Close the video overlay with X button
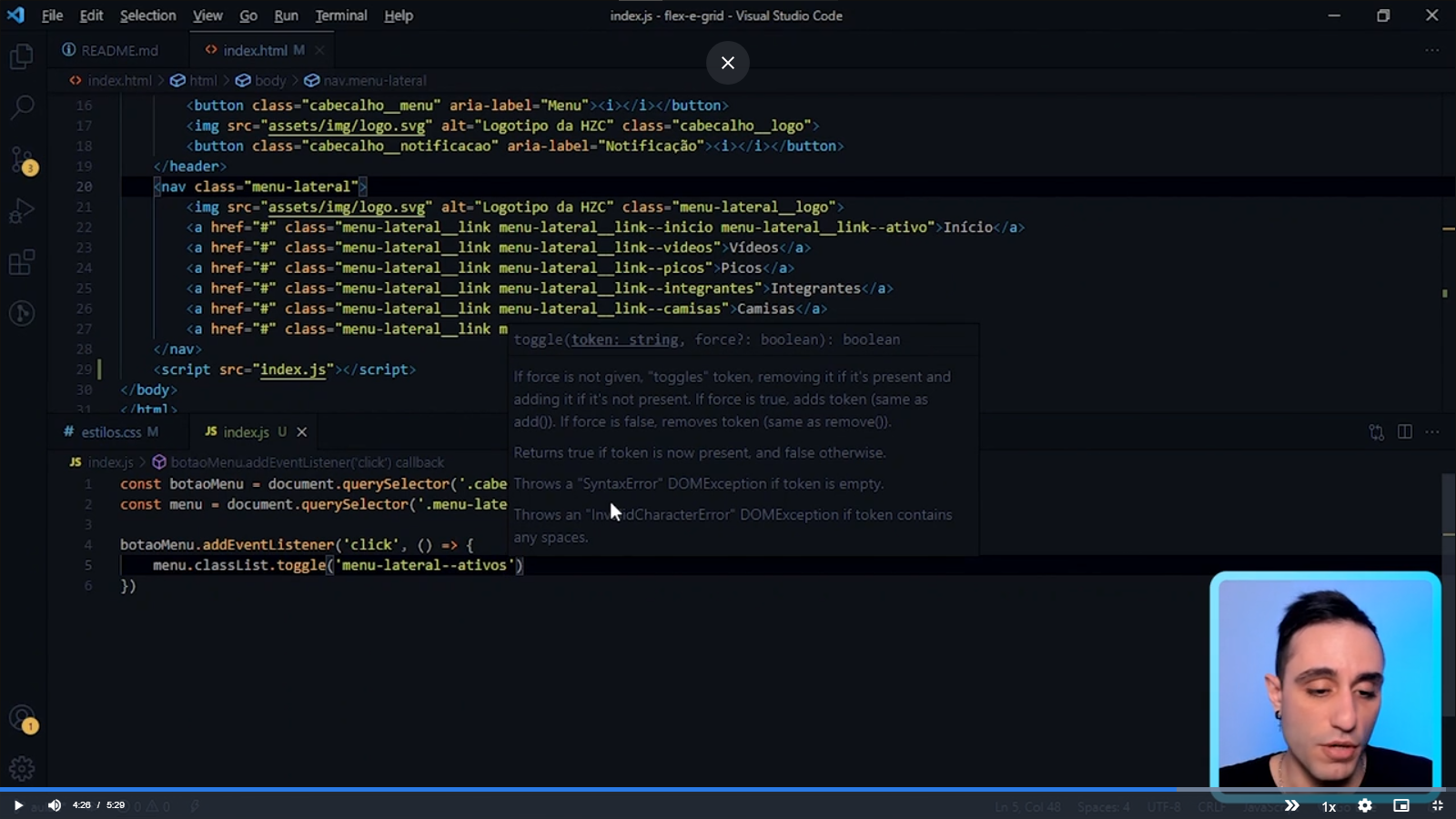The height and width of the screenshot is (819, 1456). [728, 63]
